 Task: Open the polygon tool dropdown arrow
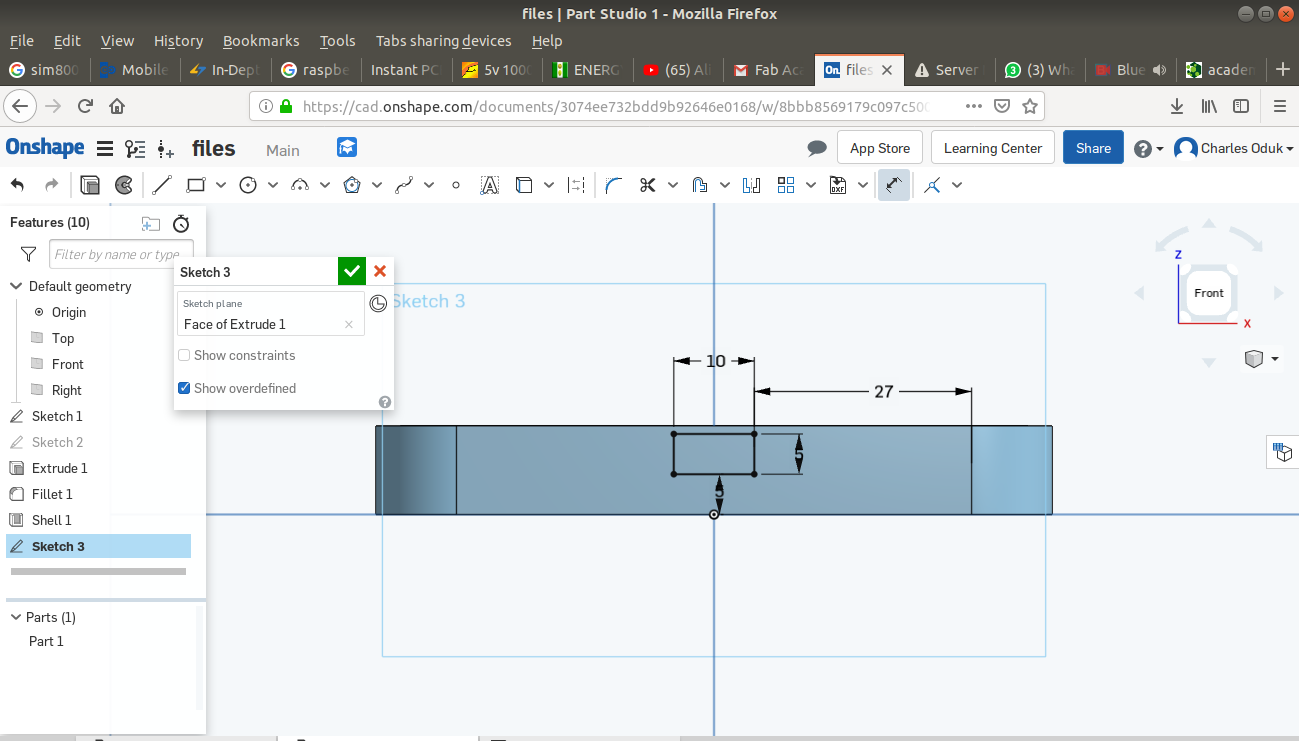[377, 185]
